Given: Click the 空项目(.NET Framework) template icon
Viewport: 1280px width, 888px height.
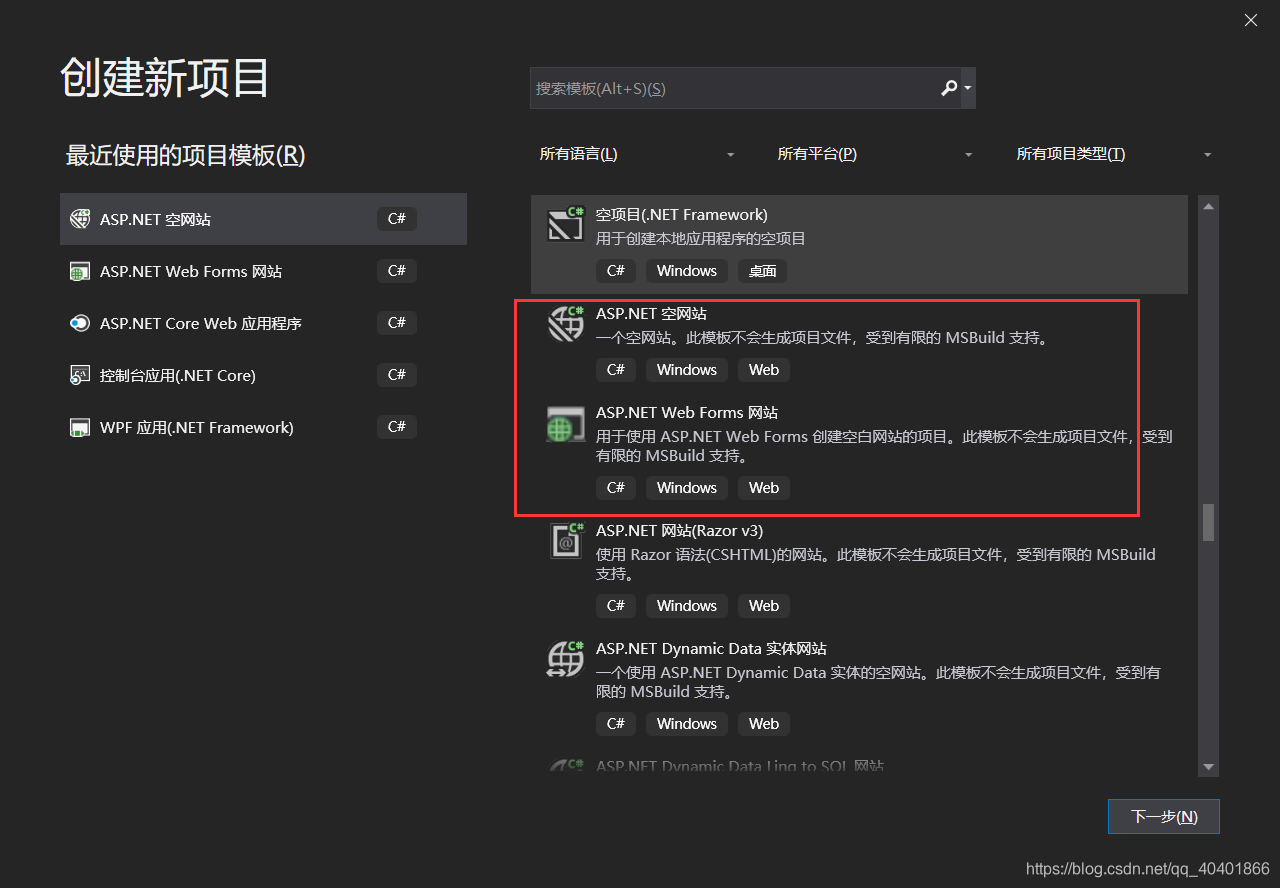Looking at the screenshot, I should point(565,224).
